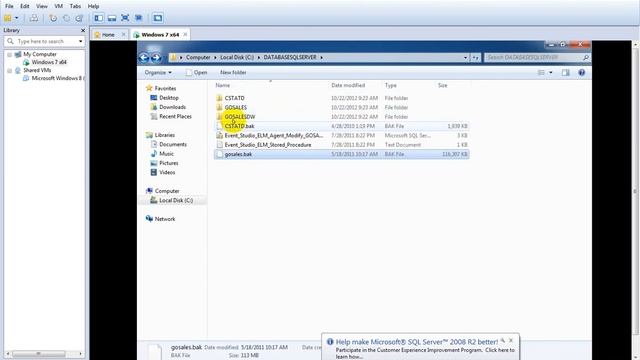Close the Windows 7 x64 tab
The width and height of the screenshot is (640, 360).
185,35
